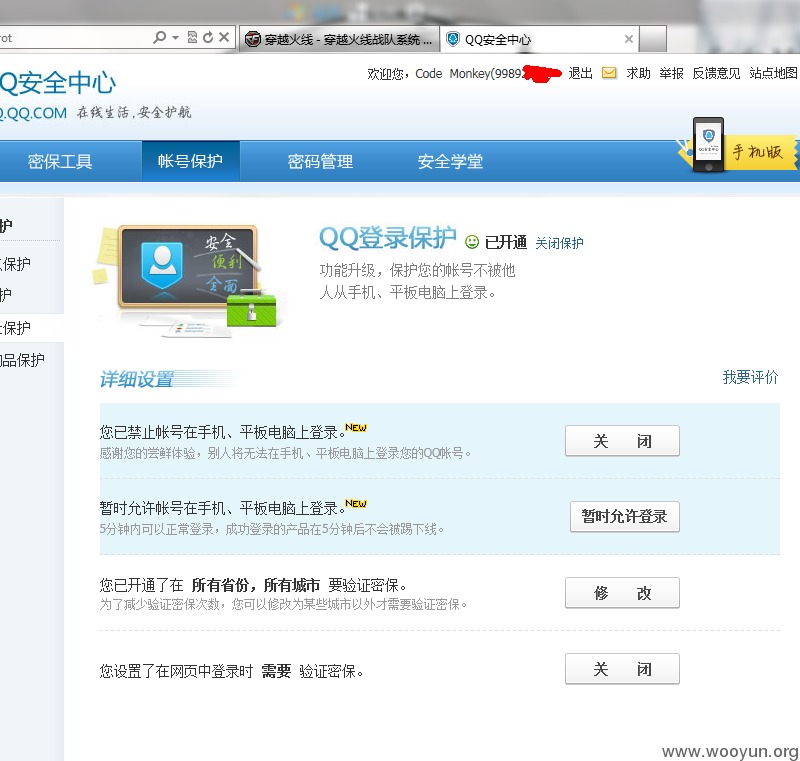Image resolution: width=800 pixels, height=761 pixels.
Task: Switch to the 穿越火线战队系统 browser tab
Action: click(339, 39)
